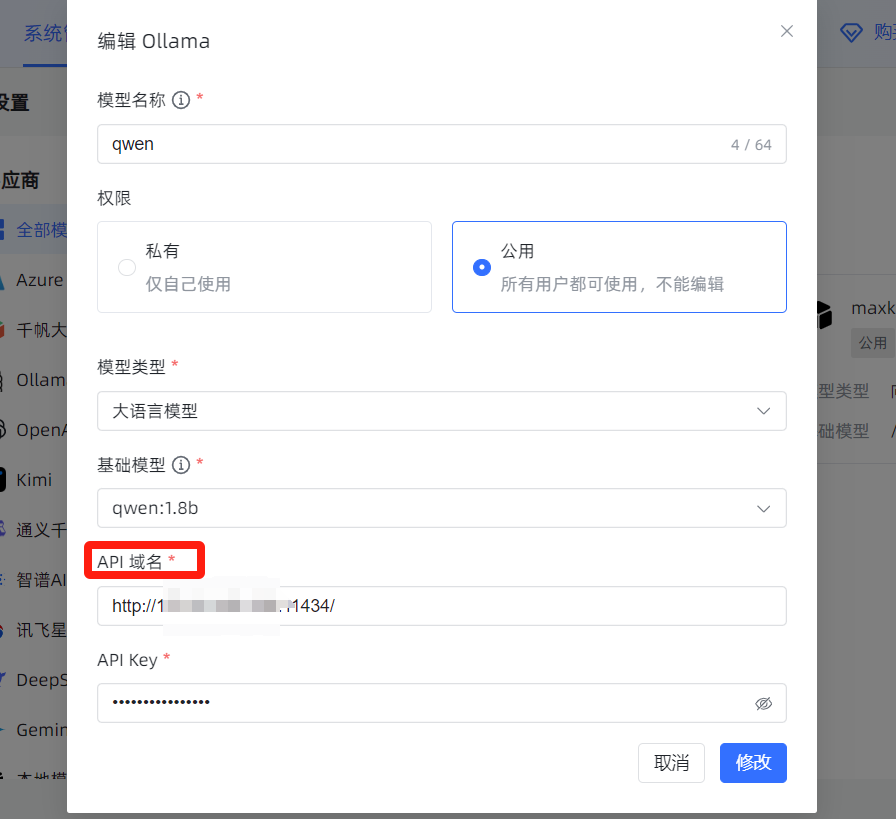Select 智谱AI provider in background sidebar

click(33, 580)
